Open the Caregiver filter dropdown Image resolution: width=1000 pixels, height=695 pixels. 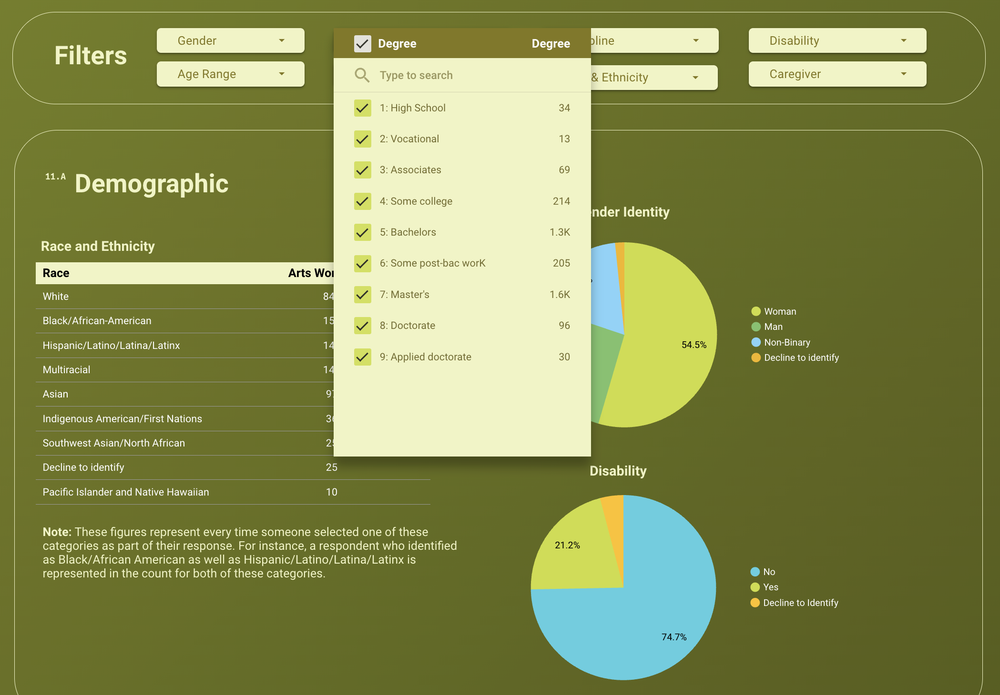click(837, 74)
